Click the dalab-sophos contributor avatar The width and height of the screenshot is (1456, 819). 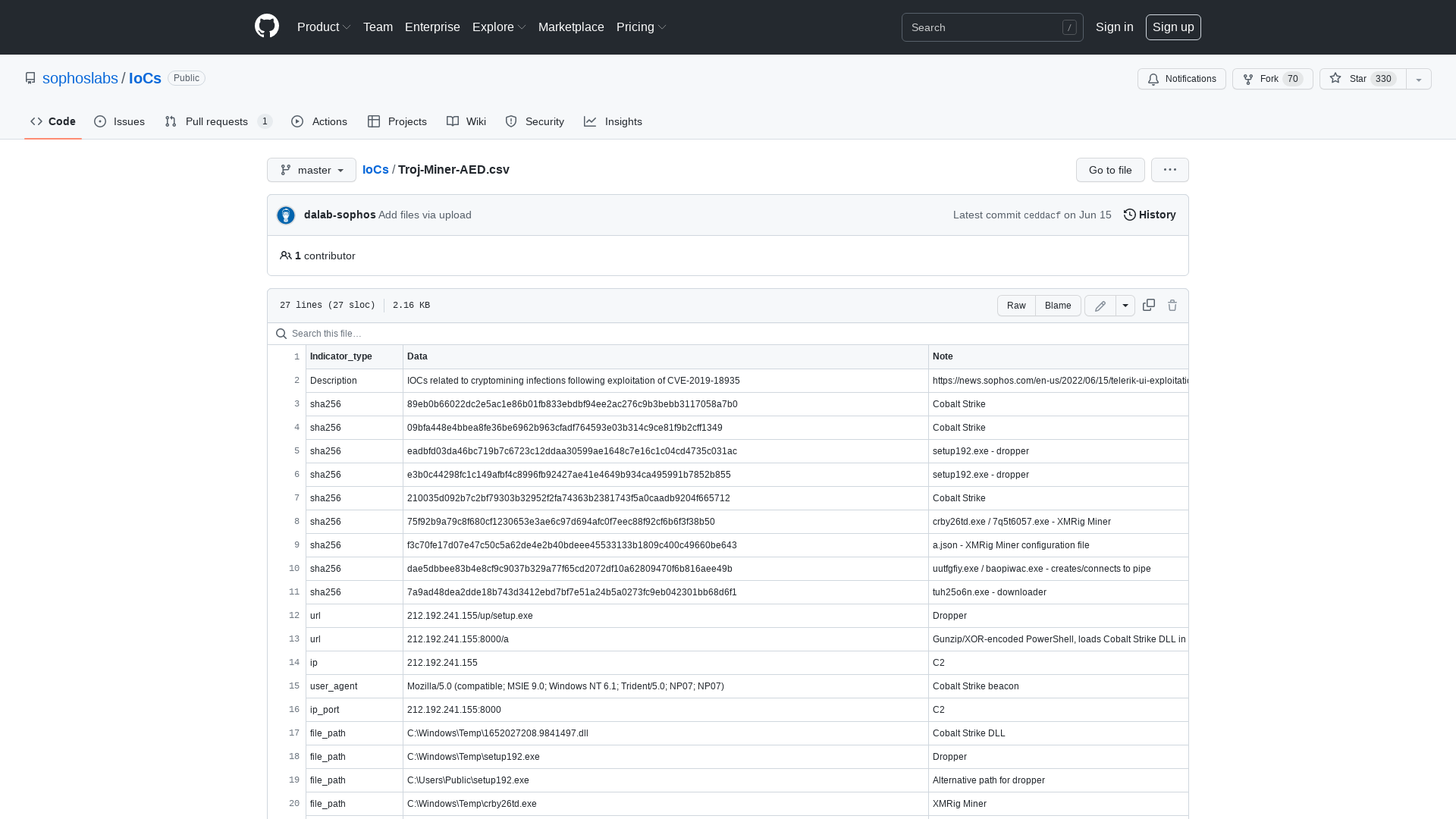(x=285, y=215)
